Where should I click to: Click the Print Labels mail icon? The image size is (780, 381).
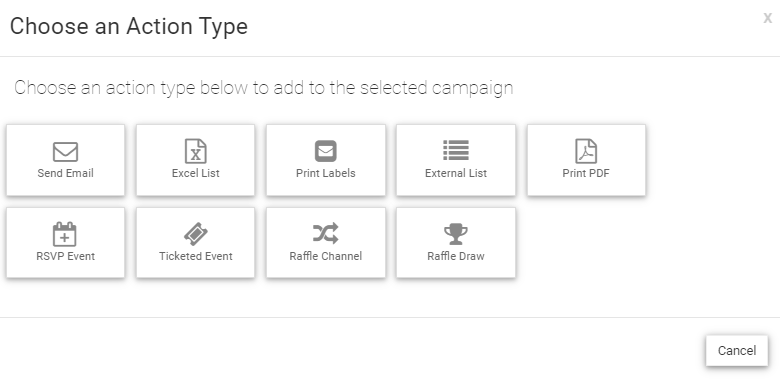coord(326,151)
